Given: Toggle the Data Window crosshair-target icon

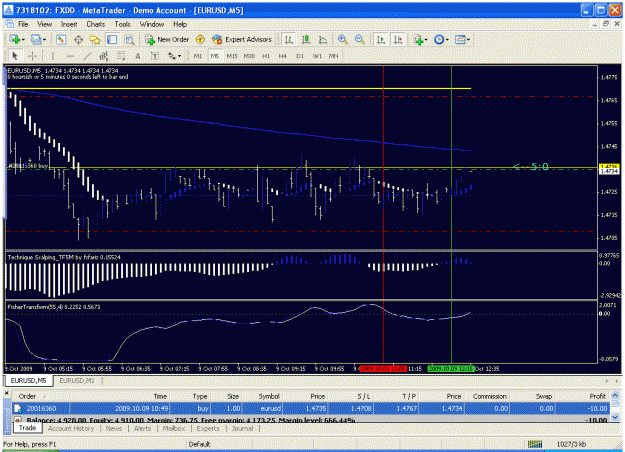Looking at the screenshot, I should point(78,39).
